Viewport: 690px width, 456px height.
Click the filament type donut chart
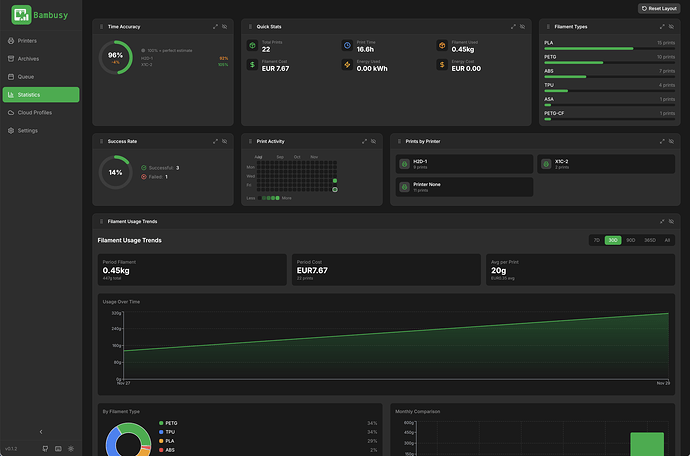[128, 441]
